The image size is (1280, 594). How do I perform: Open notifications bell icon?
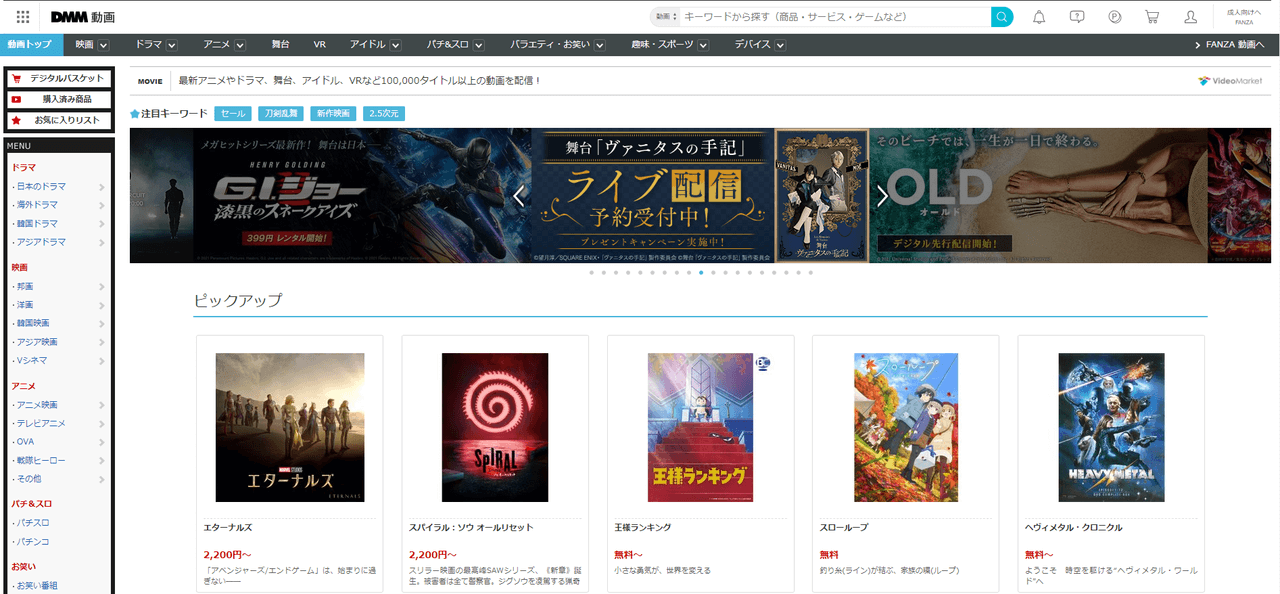click(1039, 17)
